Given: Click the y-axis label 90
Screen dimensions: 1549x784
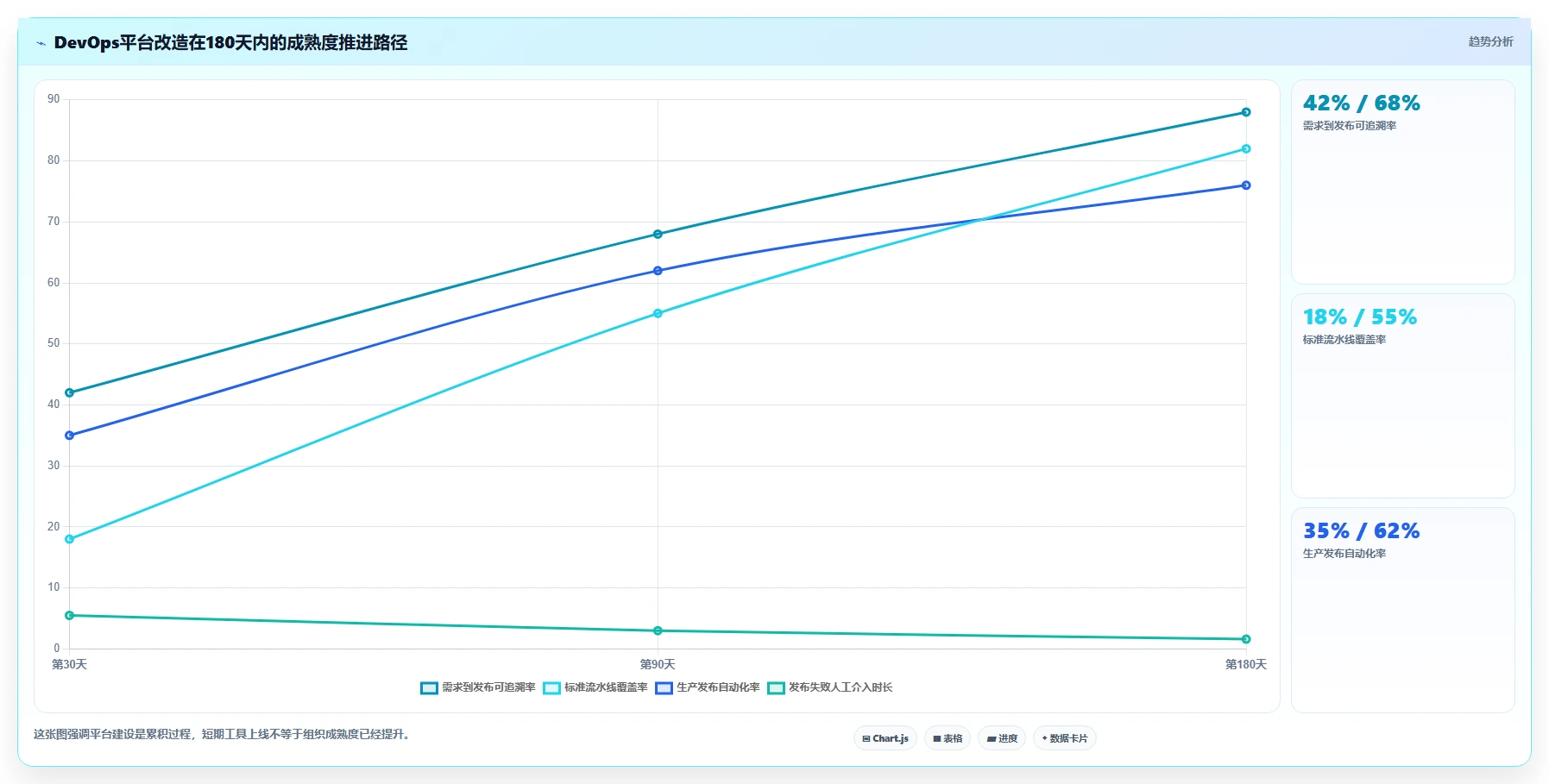Looking at the screenshot, I should (54, 99).
